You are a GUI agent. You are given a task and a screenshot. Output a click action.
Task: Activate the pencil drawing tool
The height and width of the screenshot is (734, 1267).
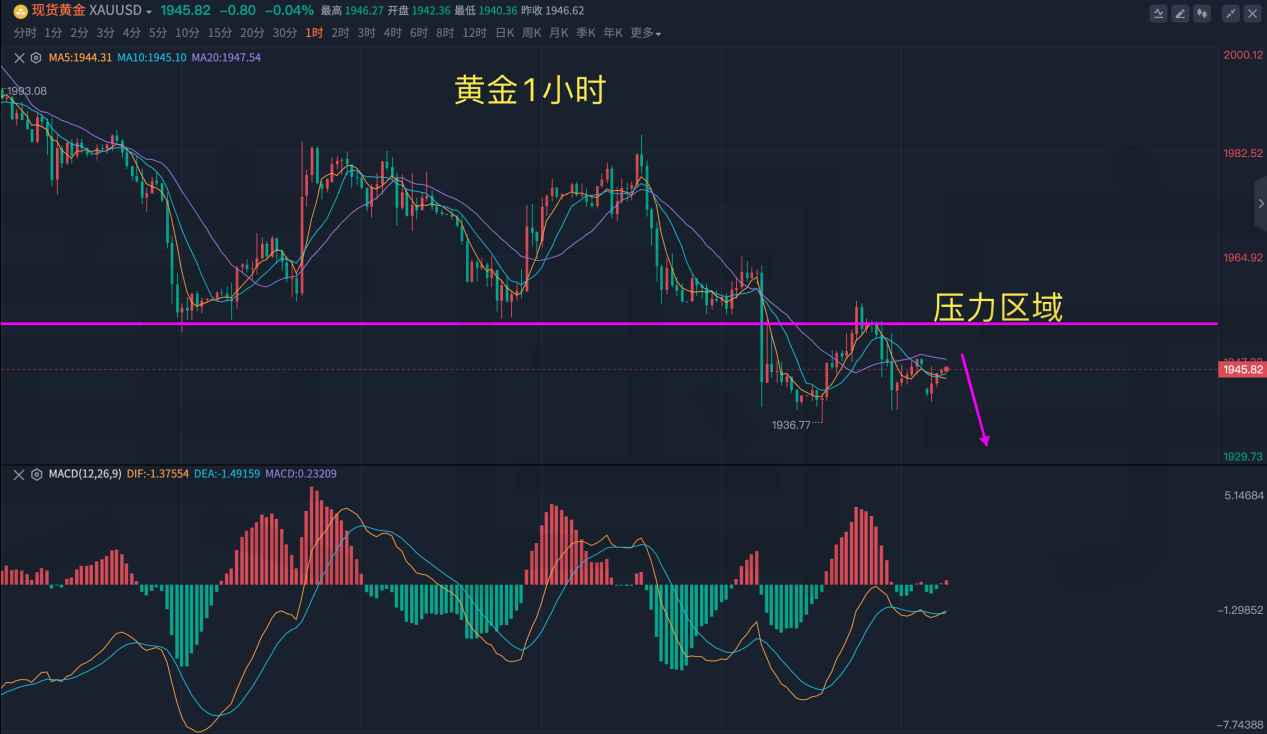pos(1180,13)
